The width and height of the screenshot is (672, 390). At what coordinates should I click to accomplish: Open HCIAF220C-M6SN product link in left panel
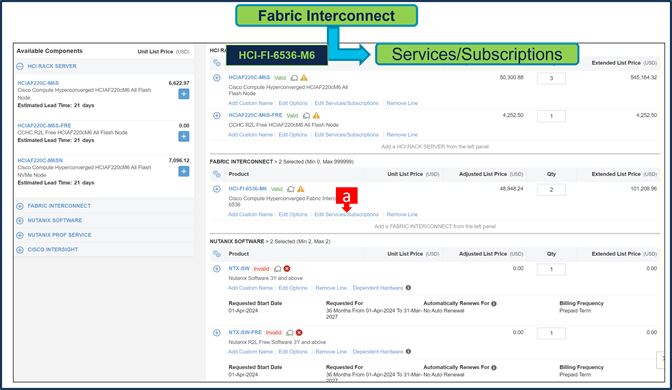(40, 160)
